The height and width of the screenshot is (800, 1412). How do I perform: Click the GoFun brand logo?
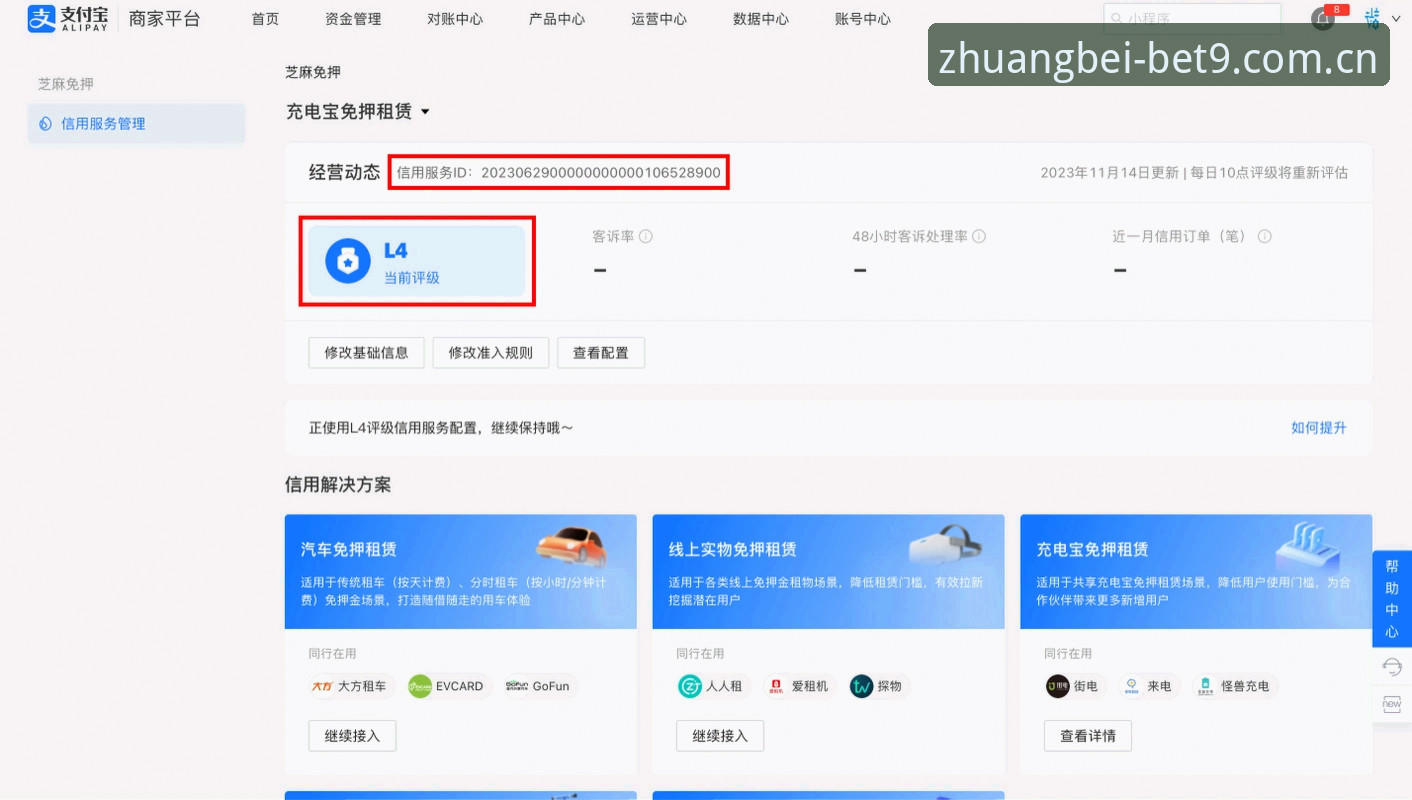[x=516, y=686]
